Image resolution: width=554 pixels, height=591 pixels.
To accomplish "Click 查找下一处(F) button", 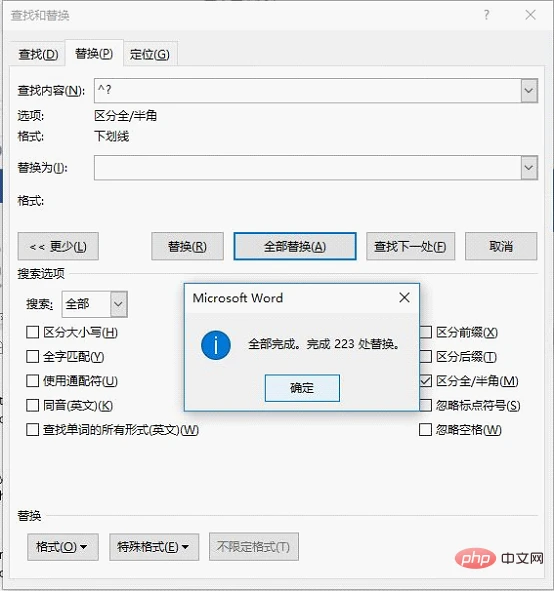I will click(410, 247).
